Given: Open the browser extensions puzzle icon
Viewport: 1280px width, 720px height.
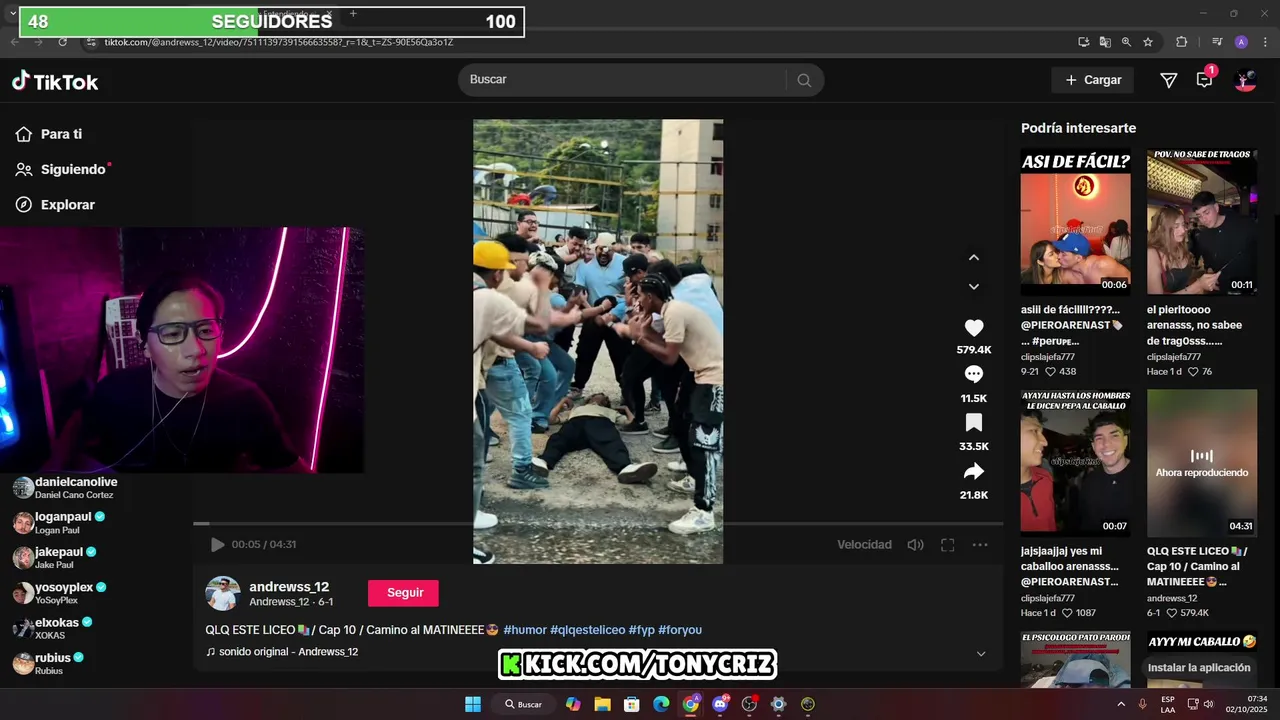Looking at the screenshot, I should pos(1181,42).
